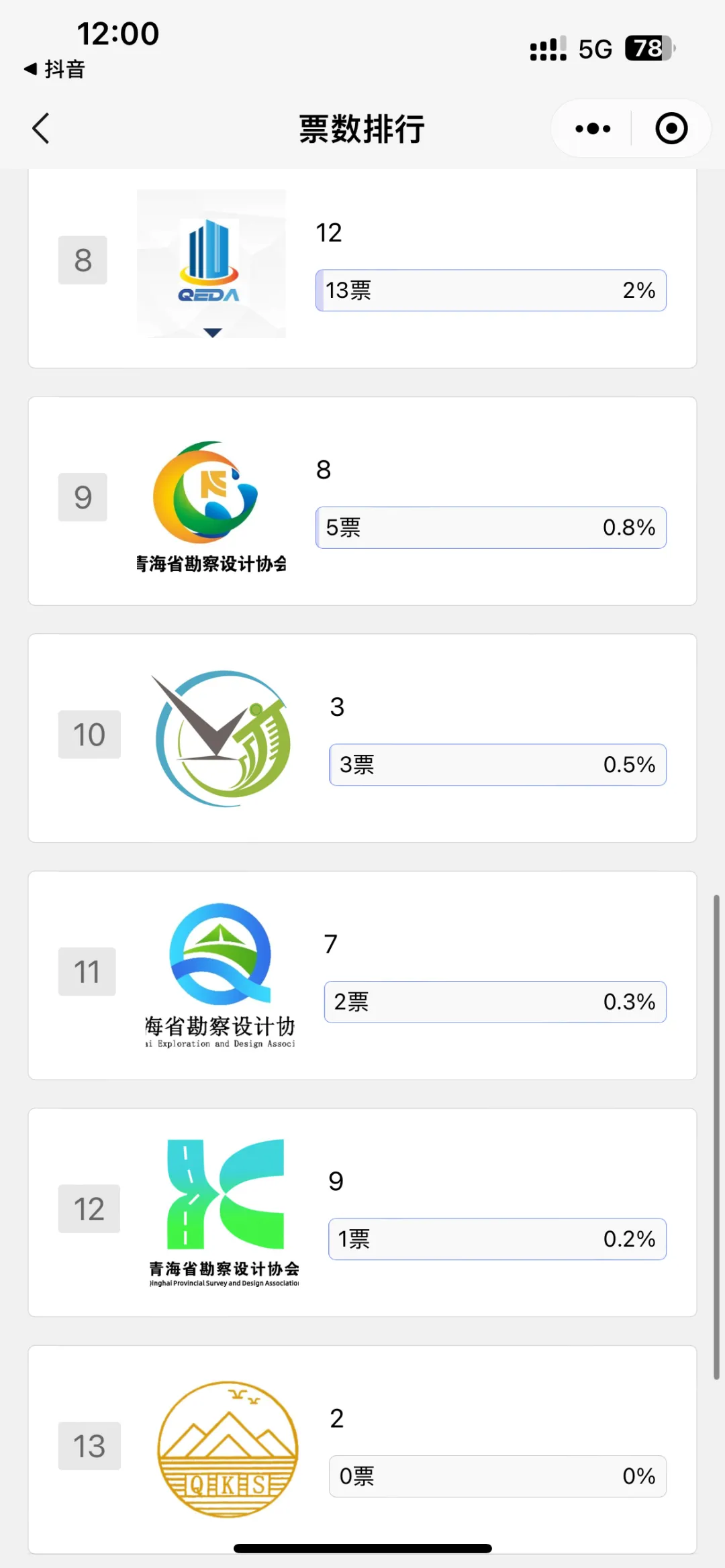Open the QEDA building logo thumbnail
This screenshot has width=725, height=1568.
pos(211,258)
